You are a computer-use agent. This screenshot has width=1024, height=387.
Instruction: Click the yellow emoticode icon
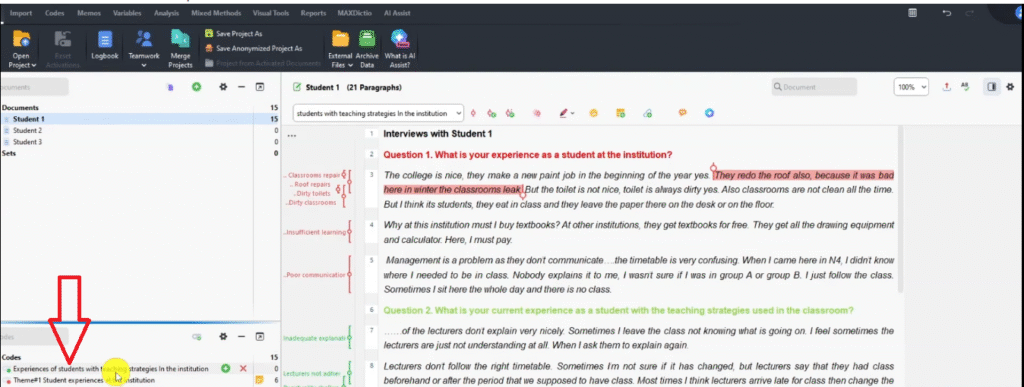pos(594,113)
